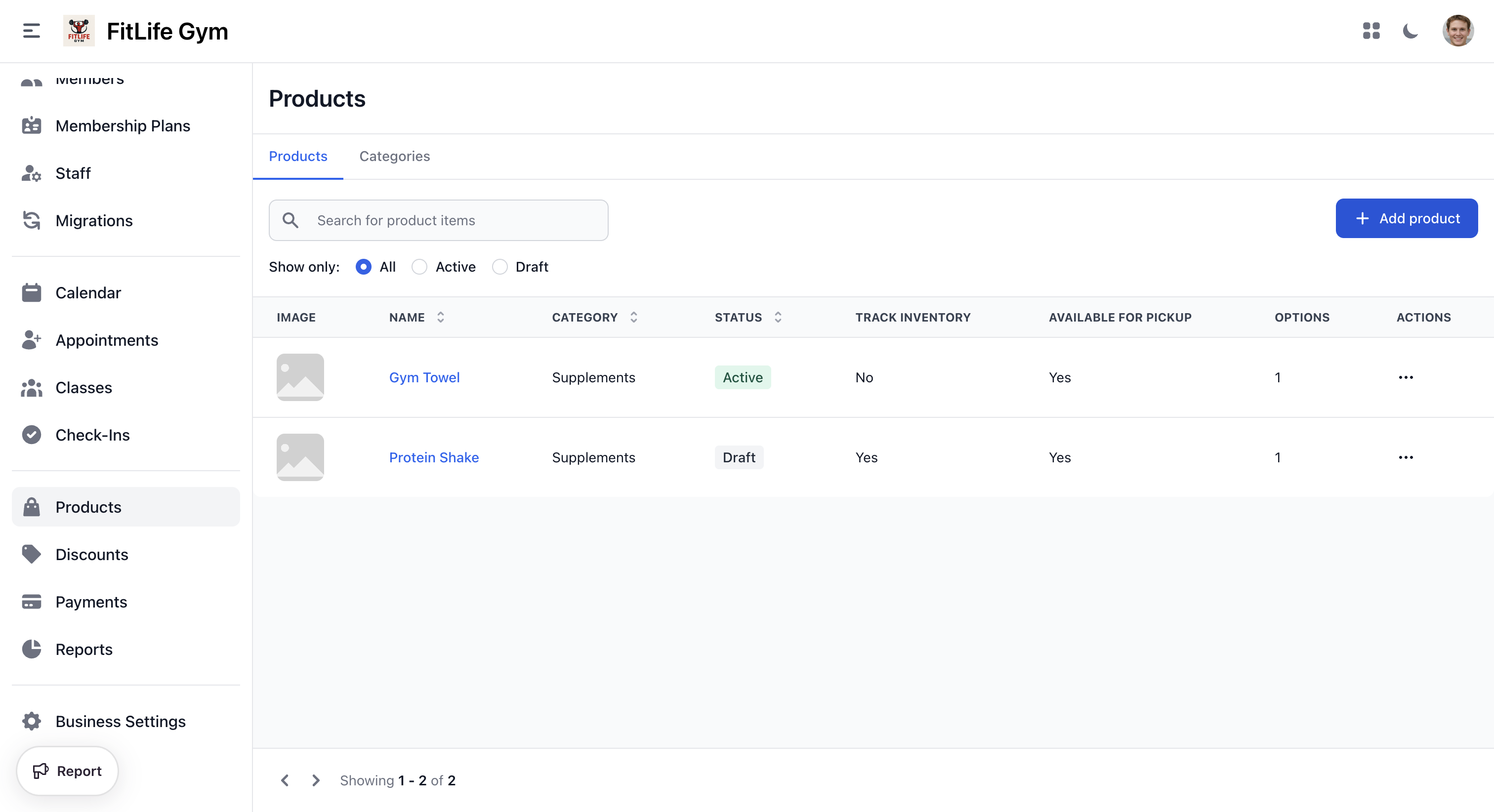Screen dimensions: 1494x812
Task: Open the actions menu for Gym Towel
Action: [1407, 377]
